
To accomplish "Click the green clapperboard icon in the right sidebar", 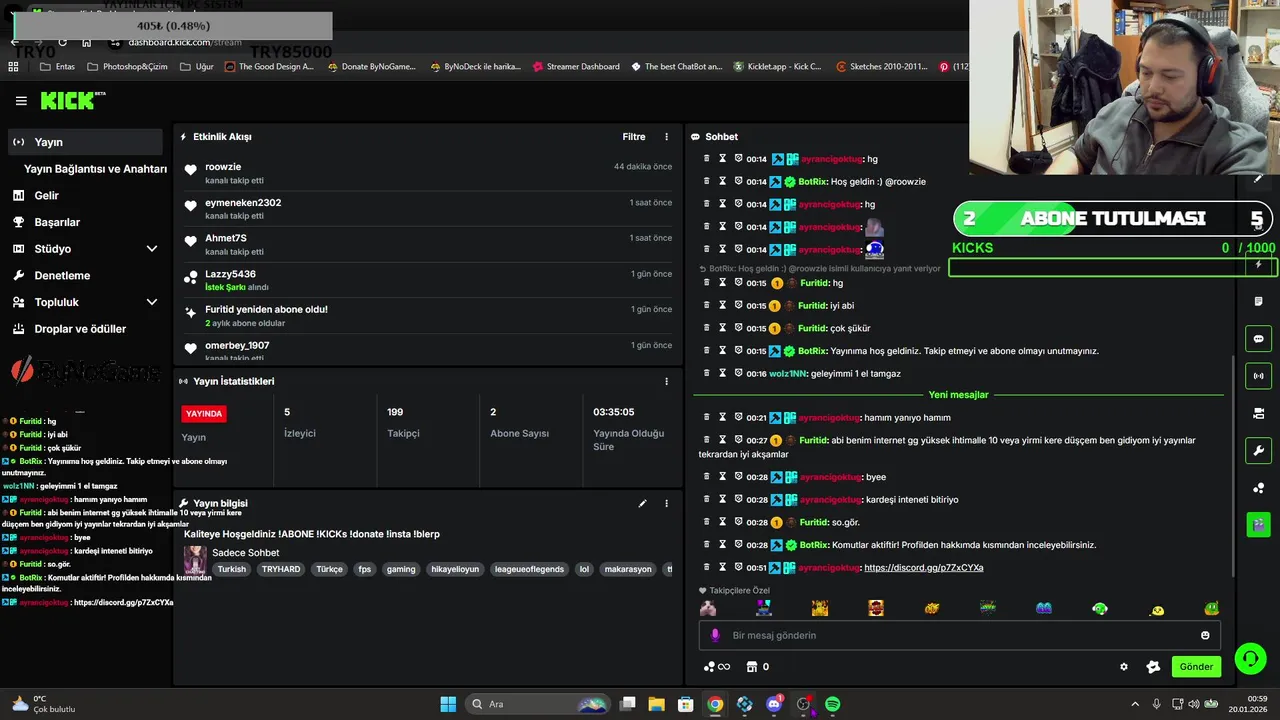I will [x=1258, y=524].
